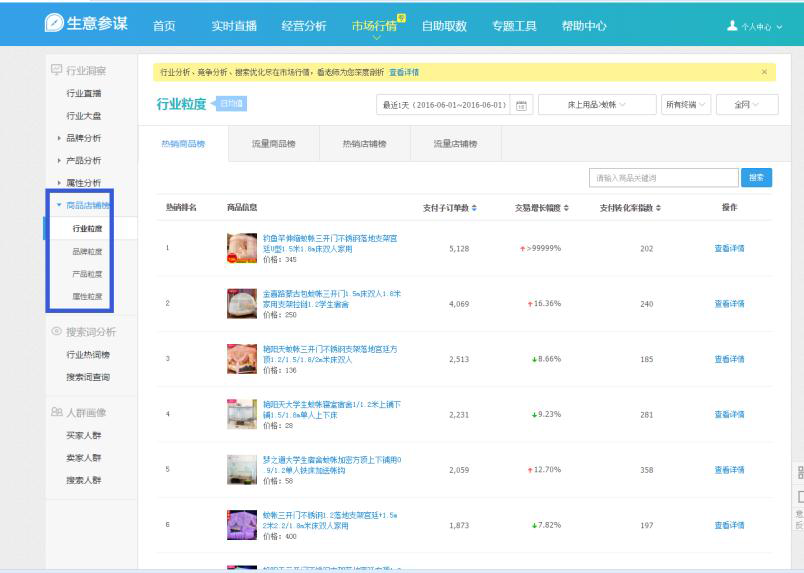This screenshot has width=804, height=573.
Task: Close the yellow notification banner
Action: click(x=764, y=72)
